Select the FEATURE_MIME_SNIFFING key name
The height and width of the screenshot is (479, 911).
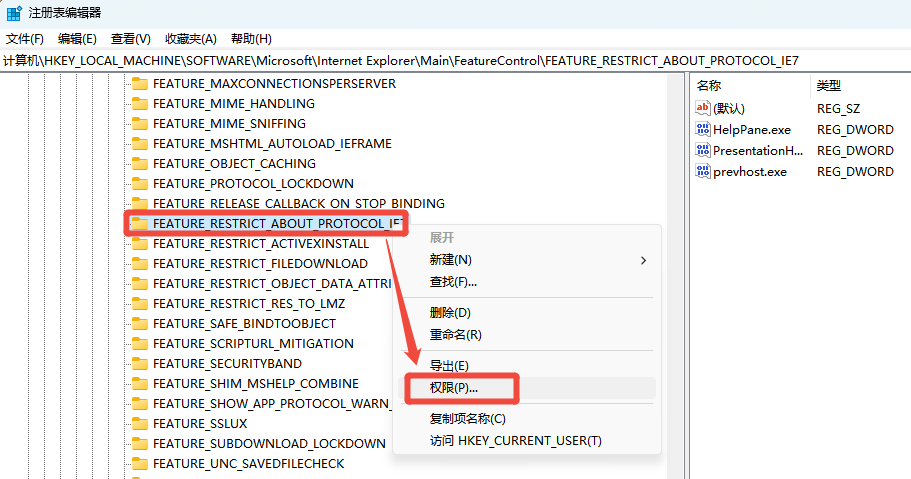(229, 124)
